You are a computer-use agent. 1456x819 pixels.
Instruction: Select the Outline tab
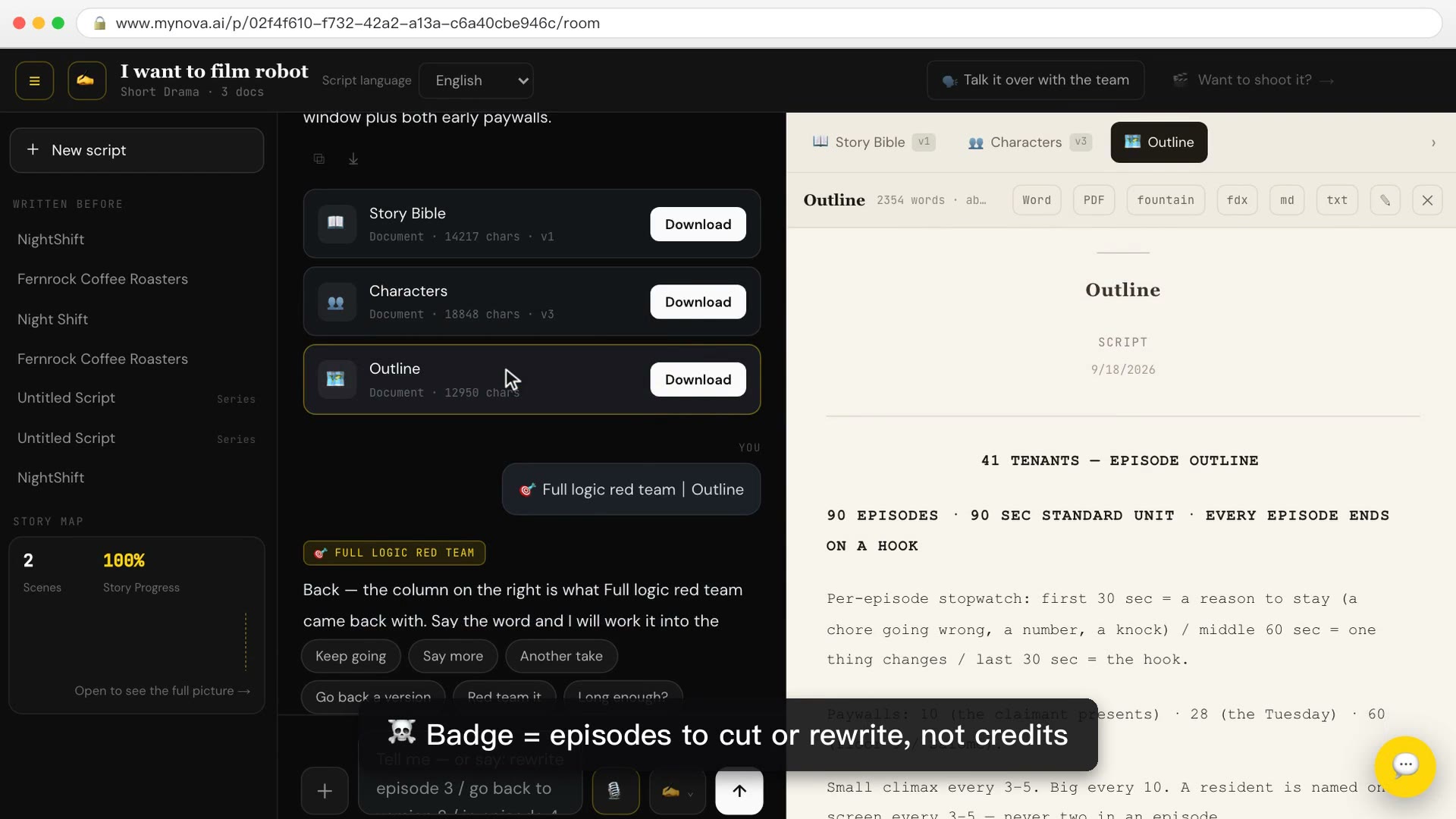coord(1159,143)
